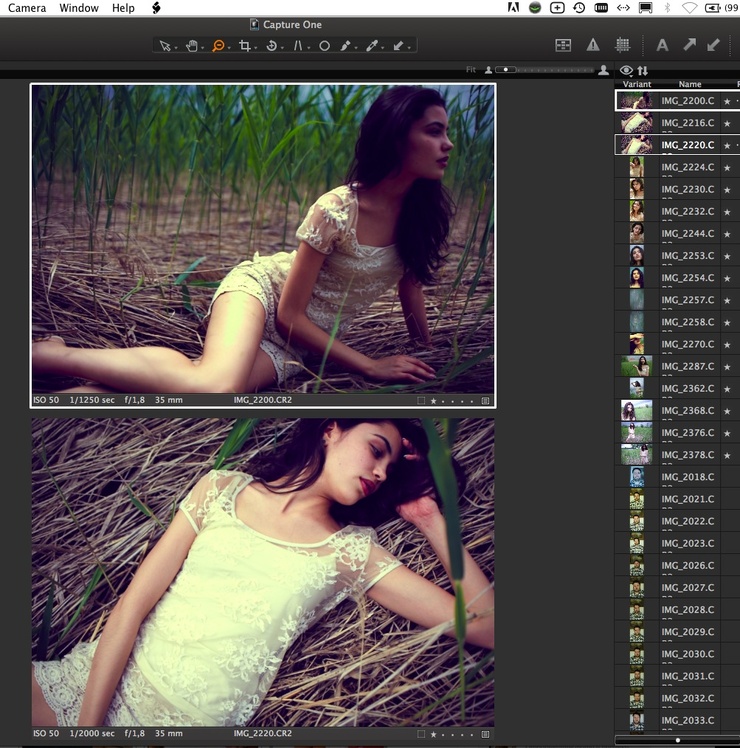Open Zoom tool options dropdown arrow
Viewport: 740px width, 748px height.
tap(229, 48)
